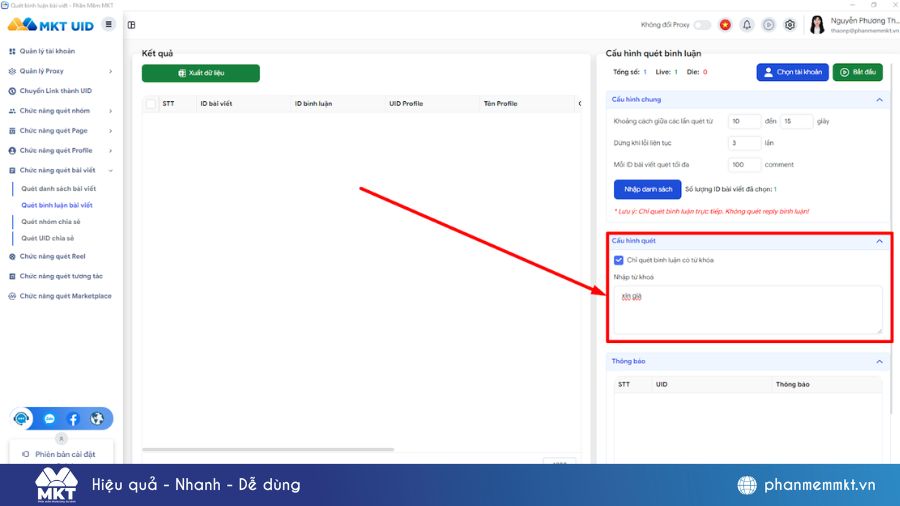Click the MKT UID logo
Viewport: 900px width, 506px height.
click(x=51, y=25)
